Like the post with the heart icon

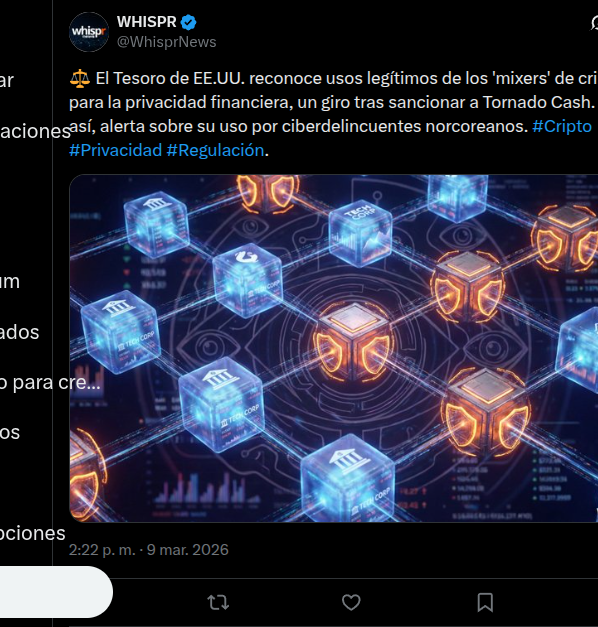(x=351, y=602)
